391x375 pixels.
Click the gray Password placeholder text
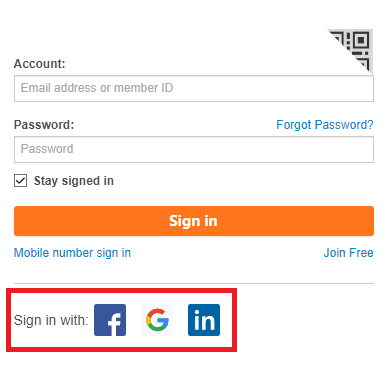click(x=47, y=149)
